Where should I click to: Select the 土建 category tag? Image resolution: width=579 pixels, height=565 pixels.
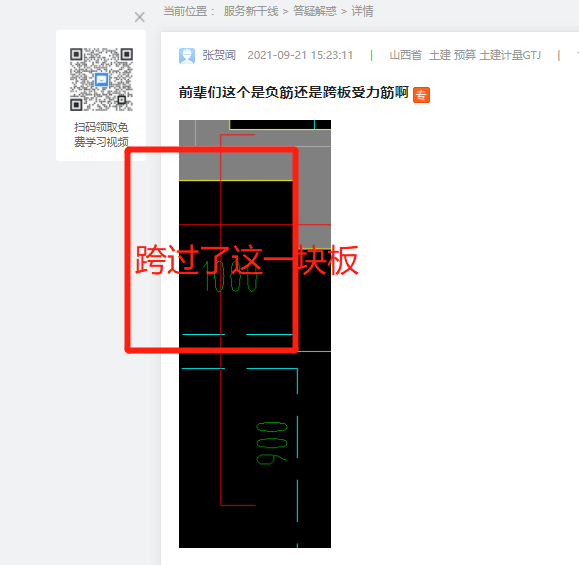pos(440,55)
